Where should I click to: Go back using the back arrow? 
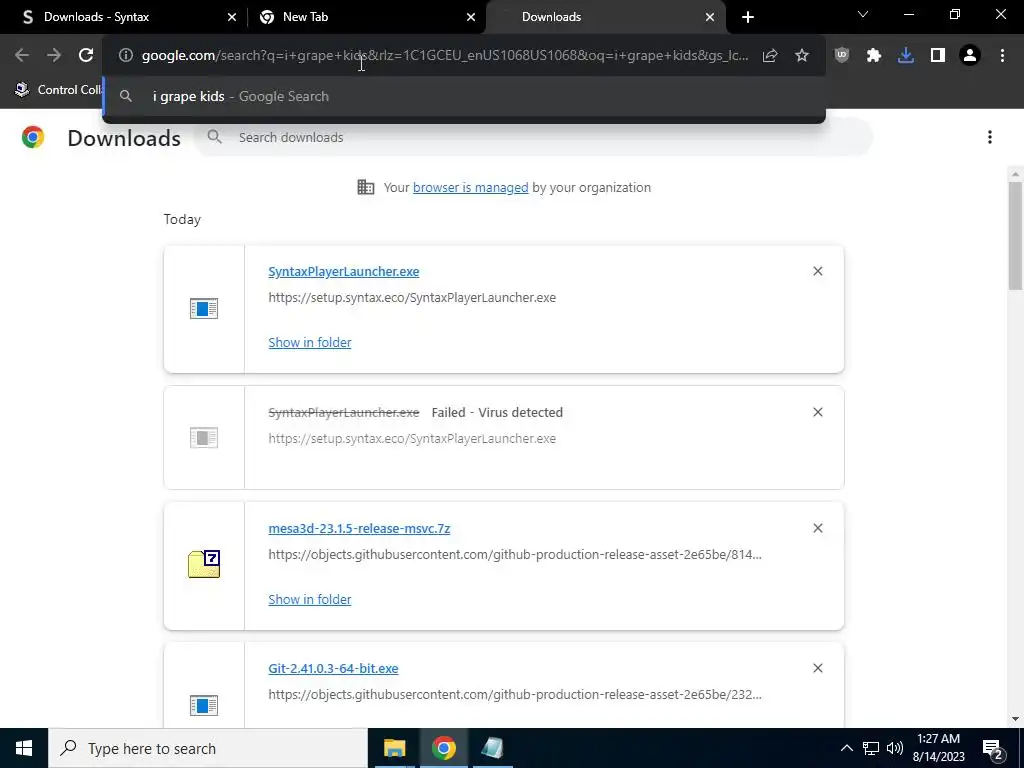[x=22, y=56]
